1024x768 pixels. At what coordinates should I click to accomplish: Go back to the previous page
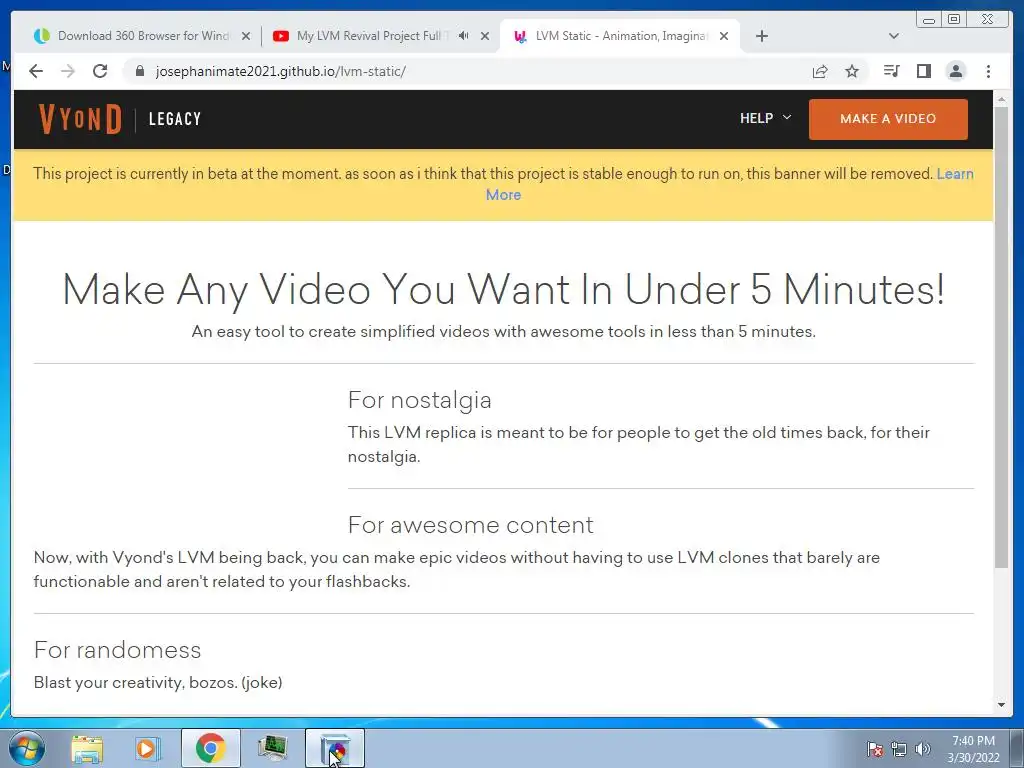tap(36, 71)
